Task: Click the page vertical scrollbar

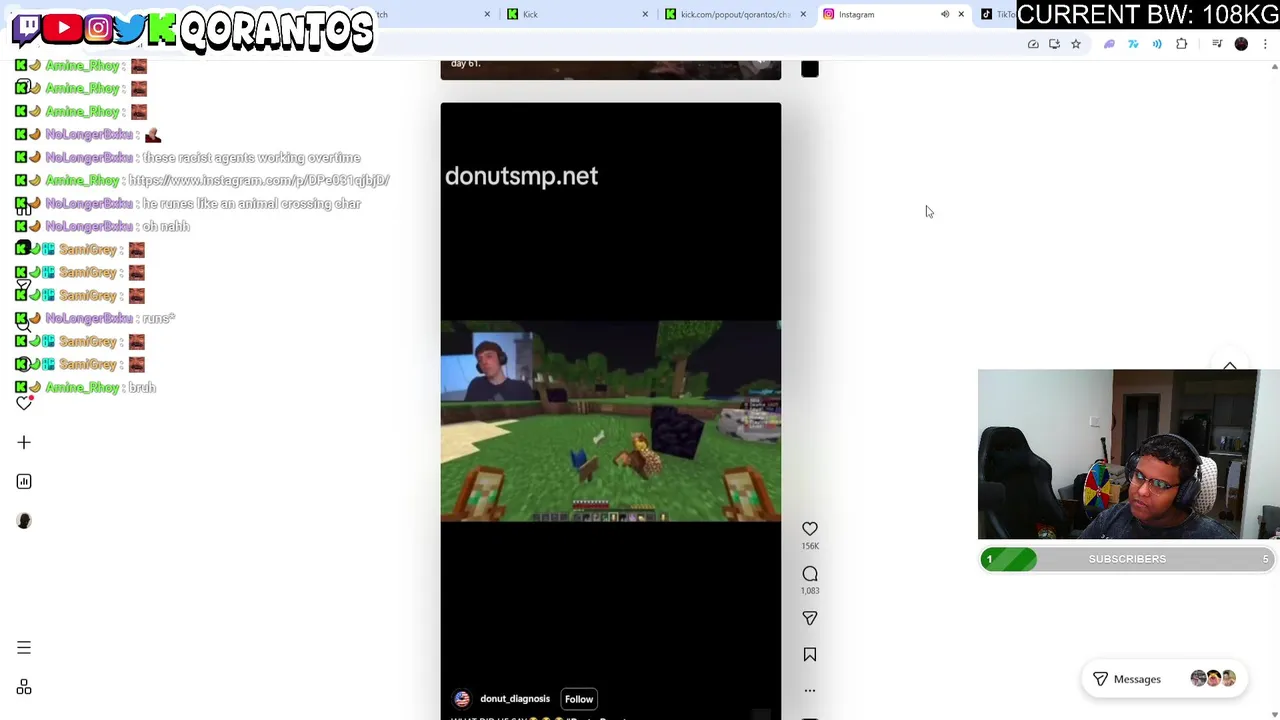Action: coord(1274,390)
